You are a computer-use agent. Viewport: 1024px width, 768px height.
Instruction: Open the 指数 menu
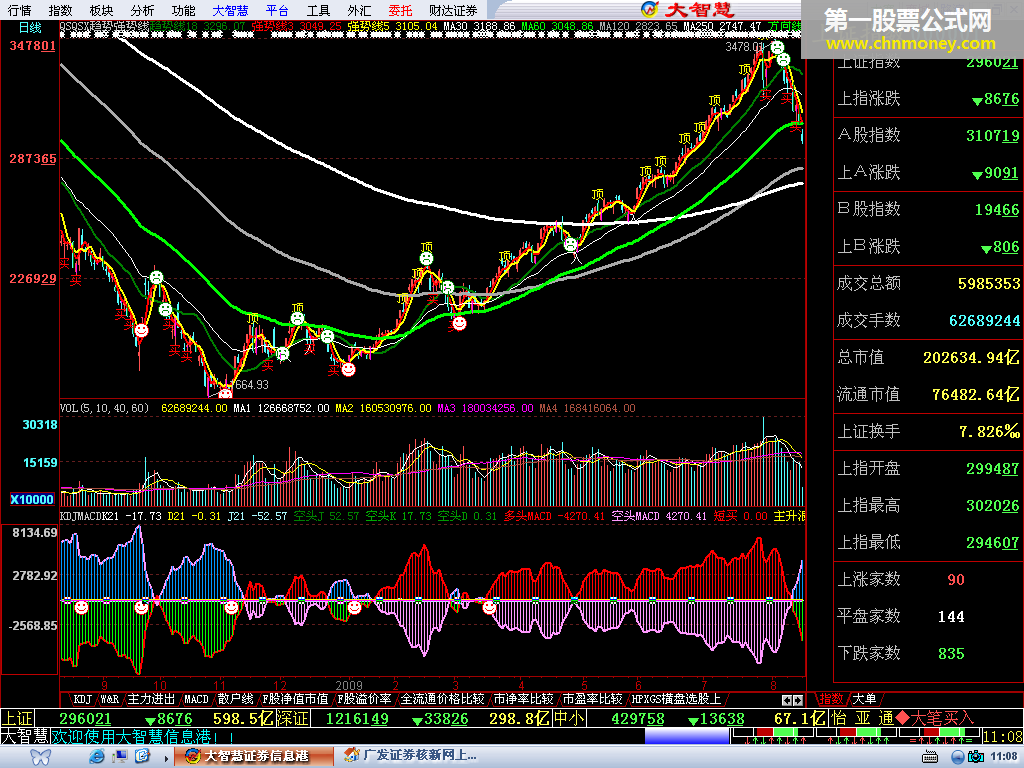point(61,10)
